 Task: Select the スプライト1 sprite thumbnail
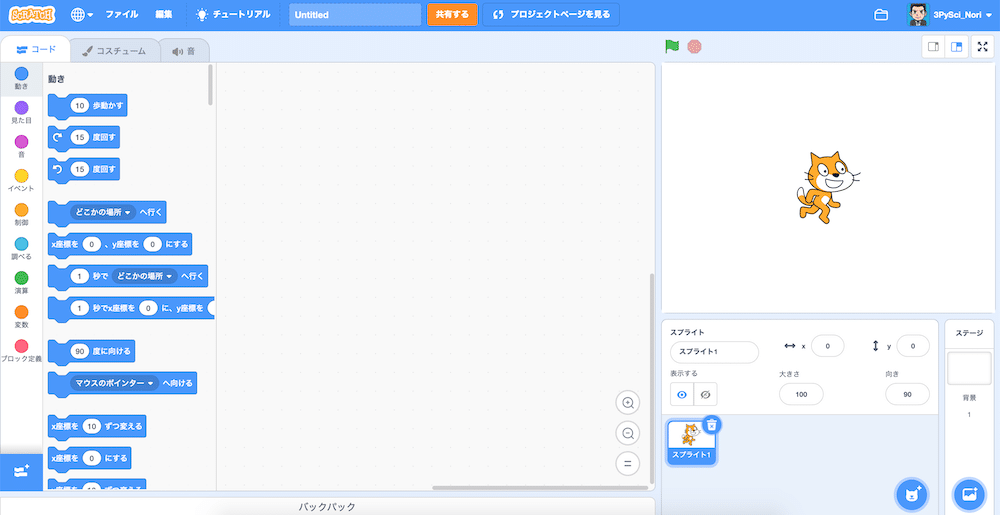click(x=691, y=442)
